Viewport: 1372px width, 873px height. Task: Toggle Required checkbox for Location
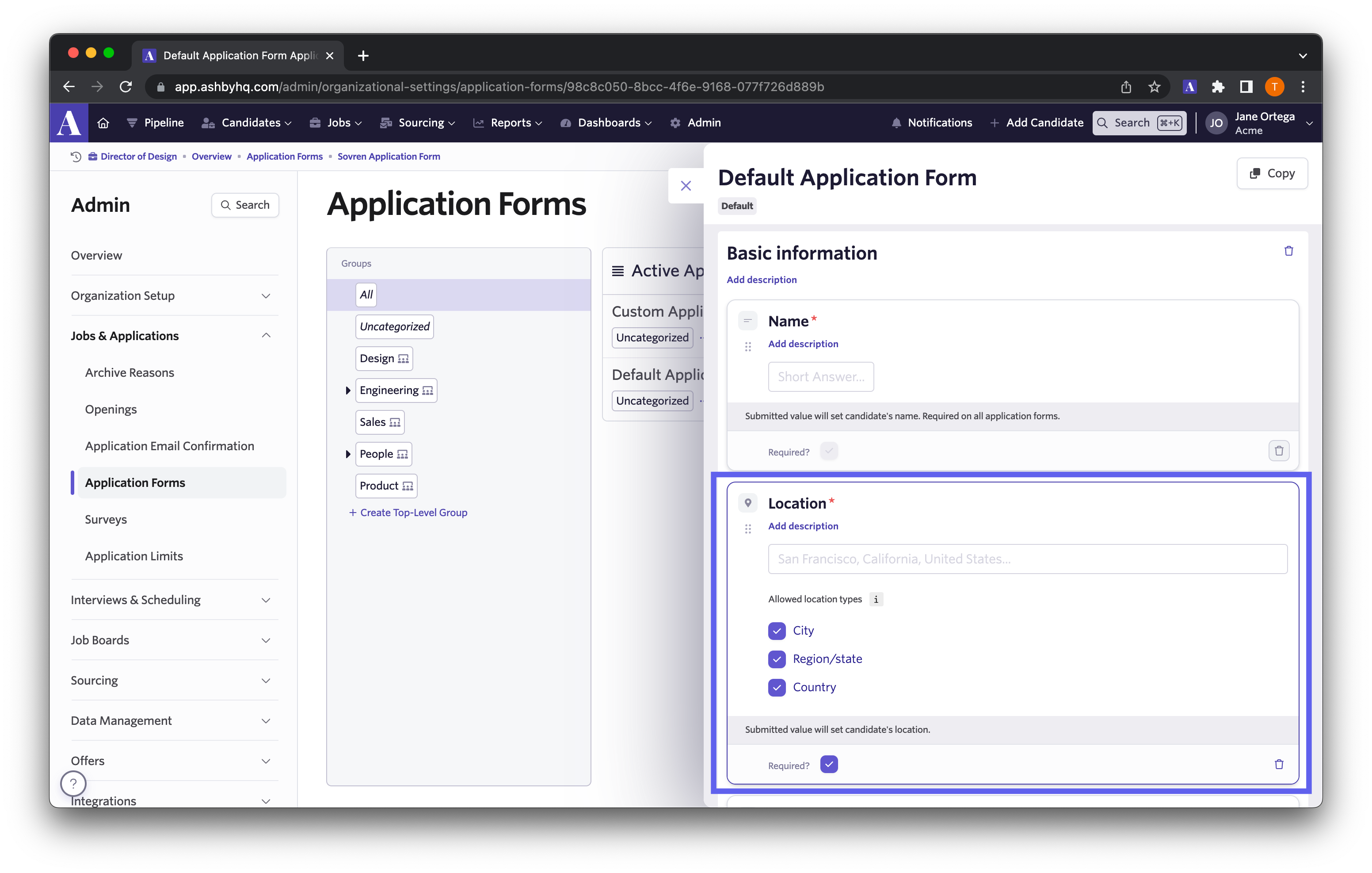(828, 764)
